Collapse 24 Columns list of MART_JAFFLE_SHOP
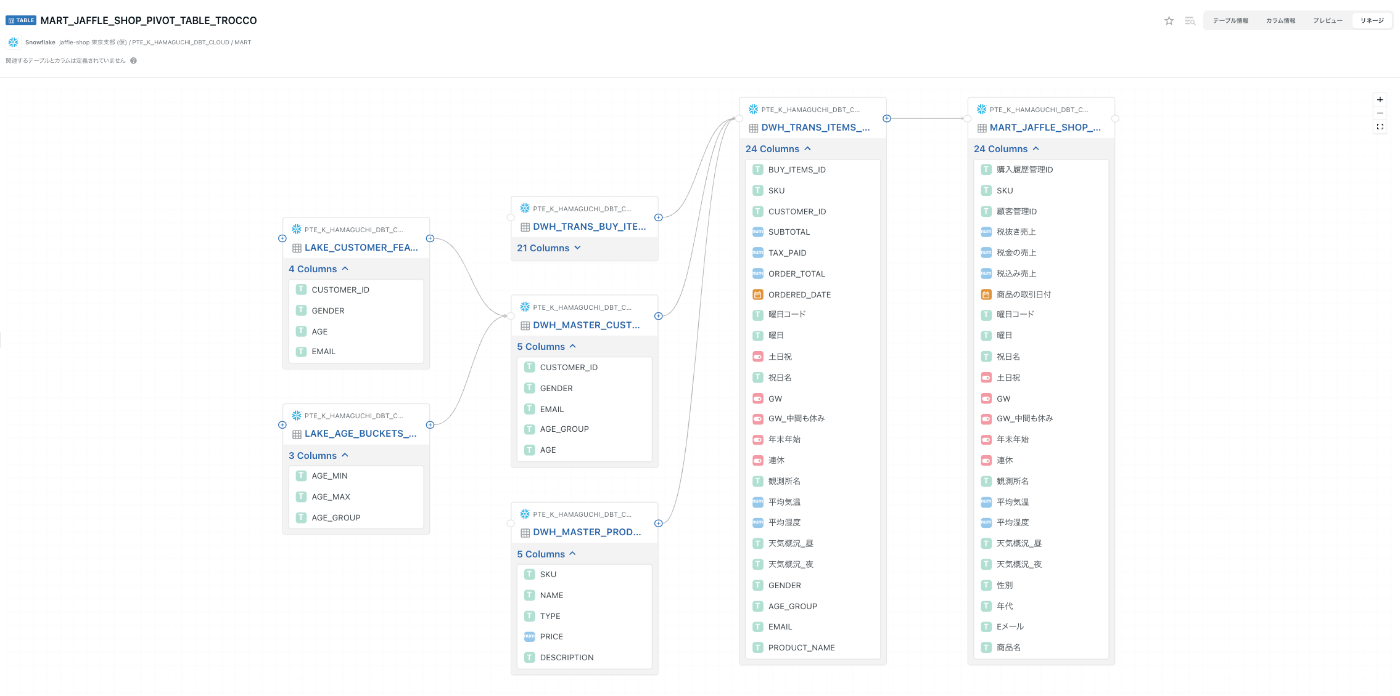 pyautogui.click(x=1008, y=149)
